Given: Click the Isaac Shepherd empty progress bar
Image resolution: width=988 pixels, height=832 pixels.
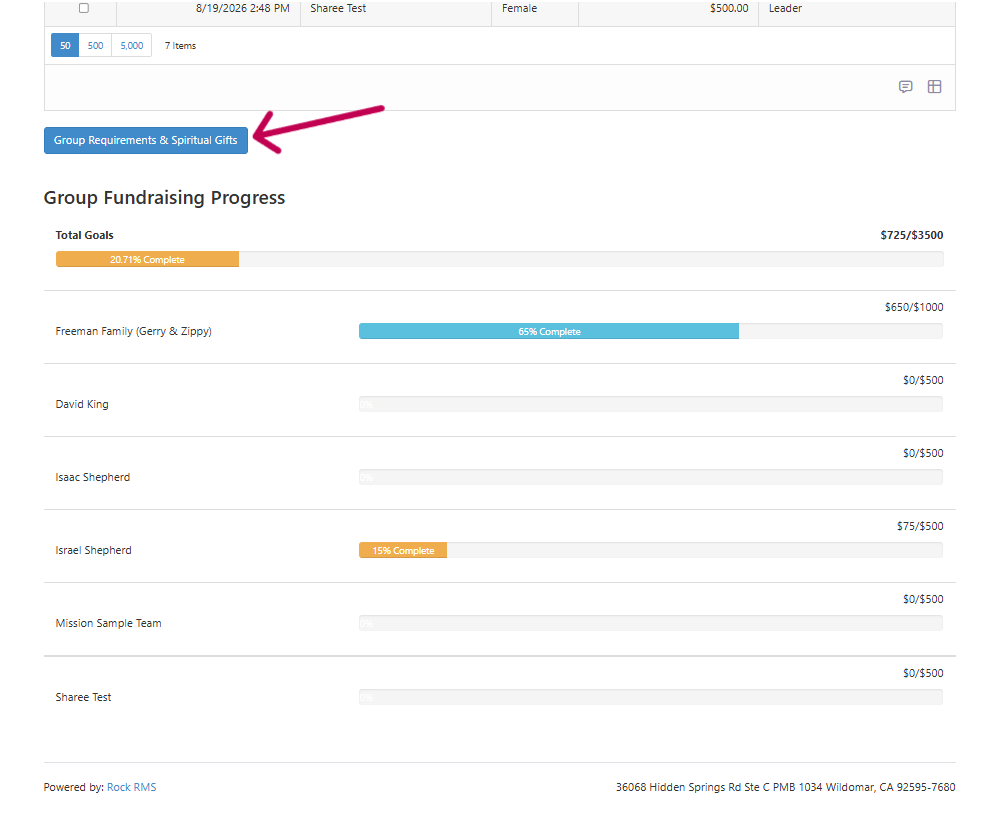Looking at the screenshot, I should click(651, 477).
